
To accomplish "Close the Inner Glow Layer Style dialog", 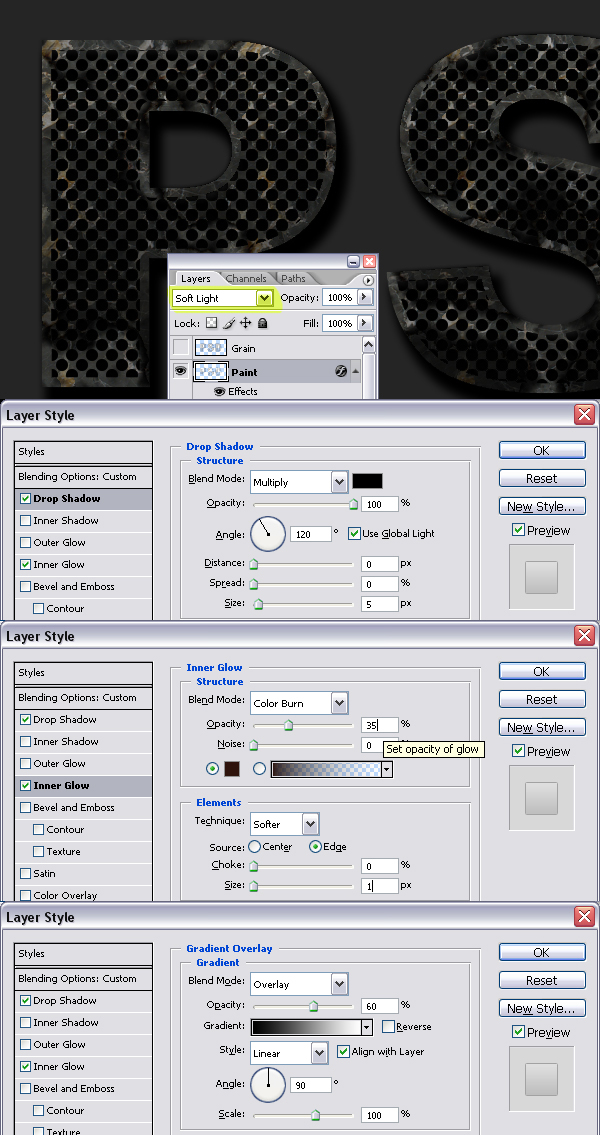I will (584, 635).
